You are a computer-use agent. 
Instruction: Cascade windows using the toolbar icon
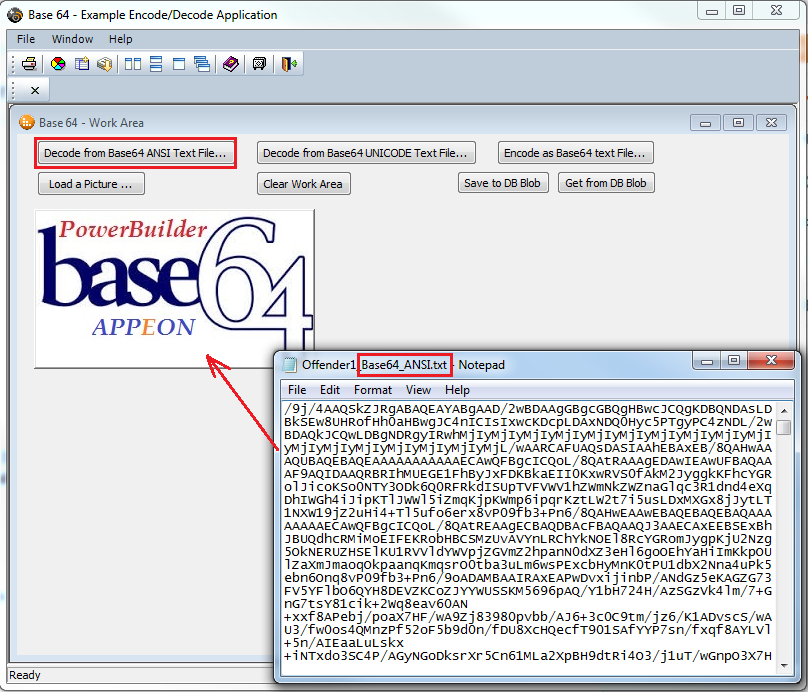203,63
